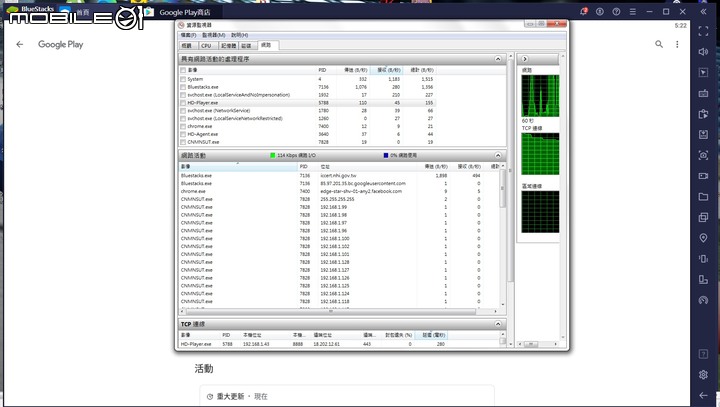Check svchost.exe (LocalServiceNetworkRestricted) checkbox
The height and width of the screenshot is (407, 720).
coord(183,119)
